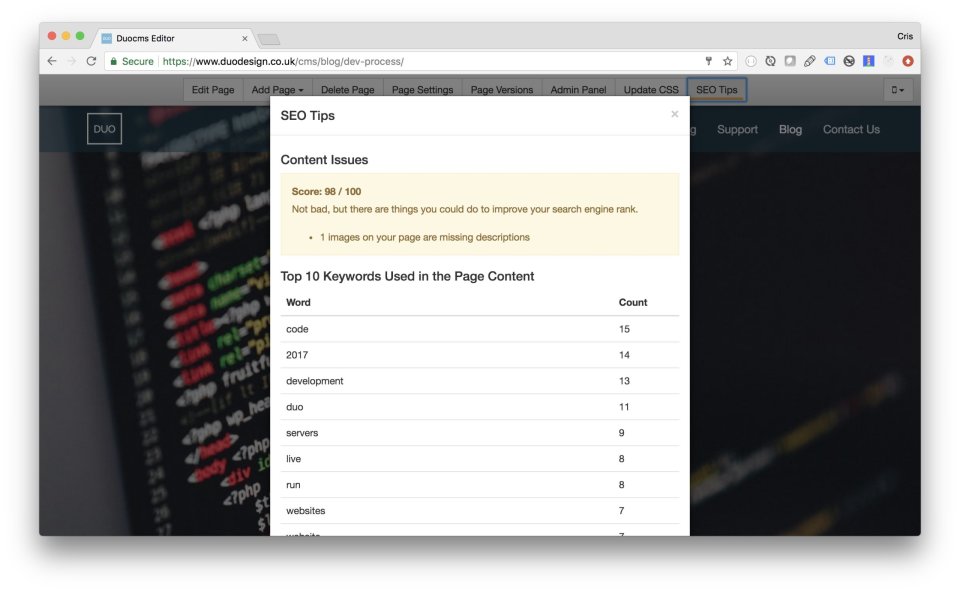
Task: Click the pencil extension icon in toolbar
Action: 809,60
